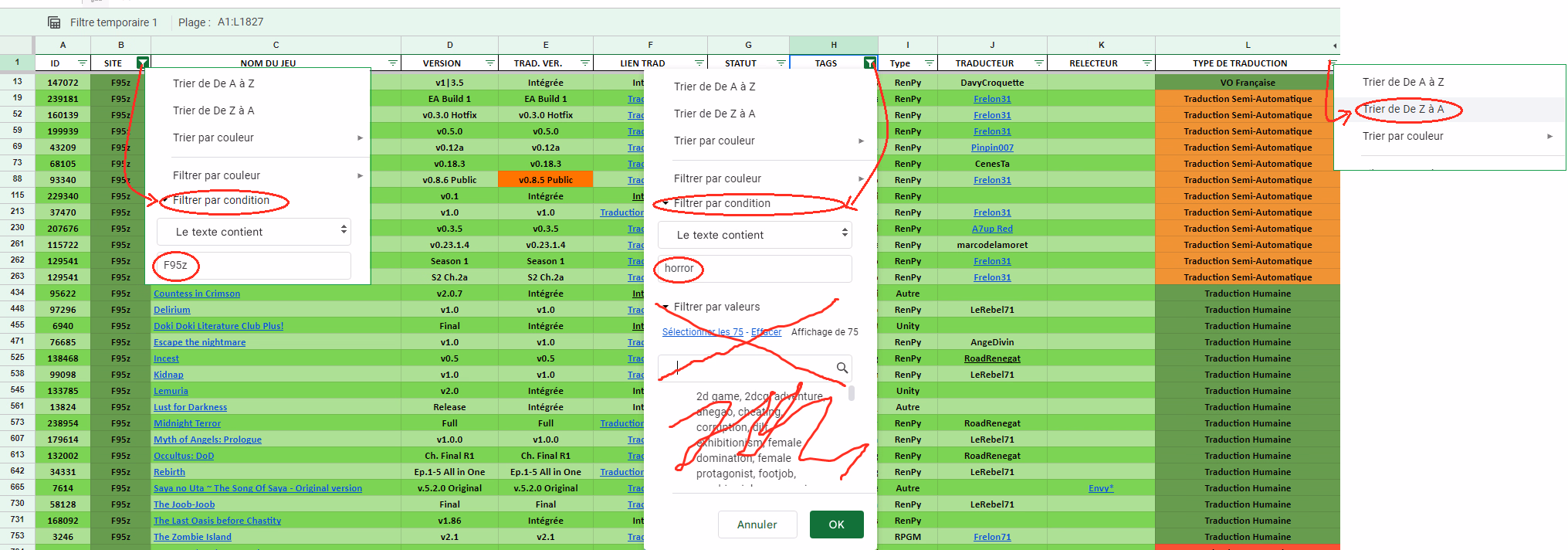Open the active filter icon on SITE column
The height and width of the screenshot is (550, 1568).
pyautogui.click(x=142, y=63)
